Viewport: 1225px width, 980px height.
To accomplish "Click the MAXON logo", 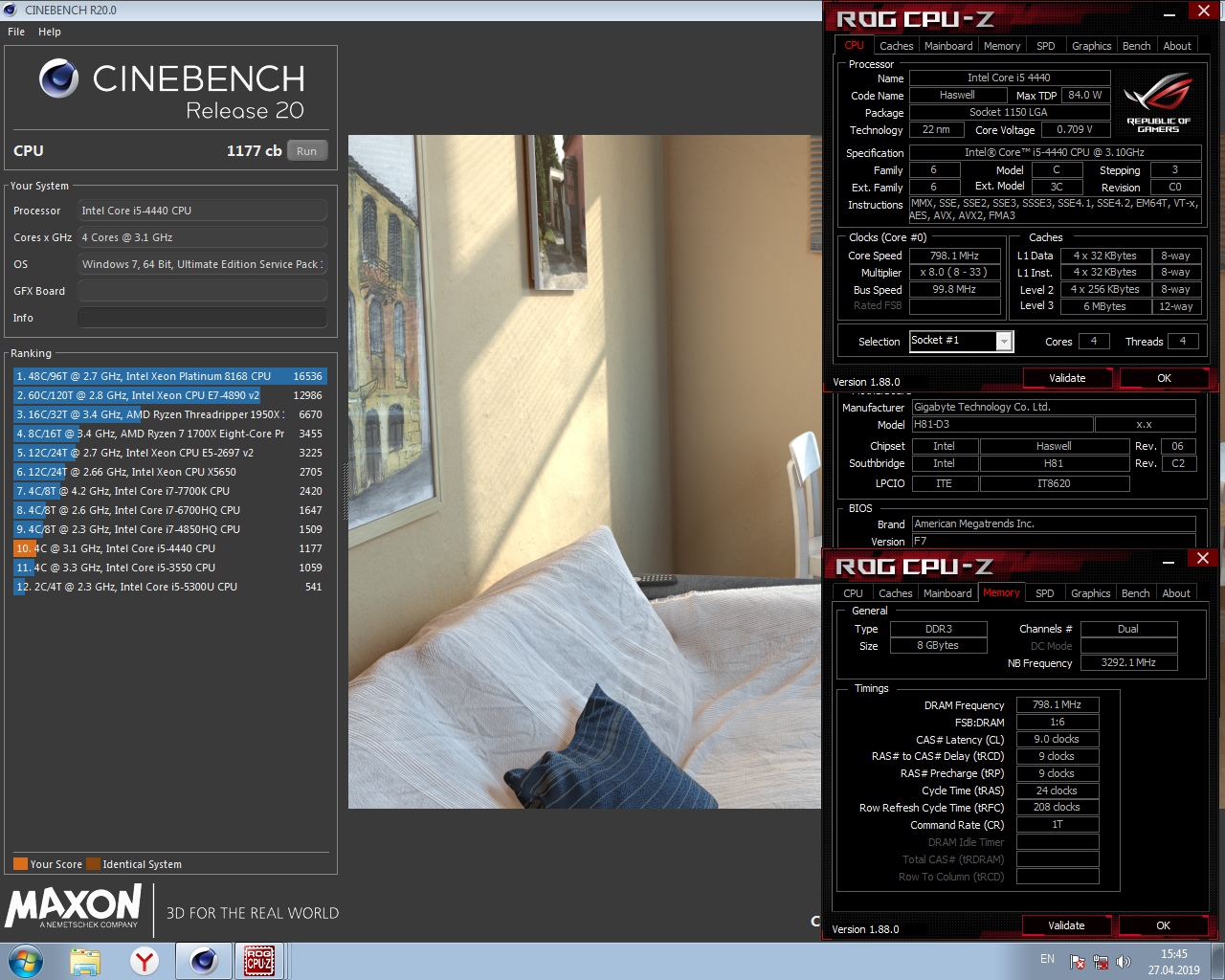I will pyautogui.click(x=74, y=906).
